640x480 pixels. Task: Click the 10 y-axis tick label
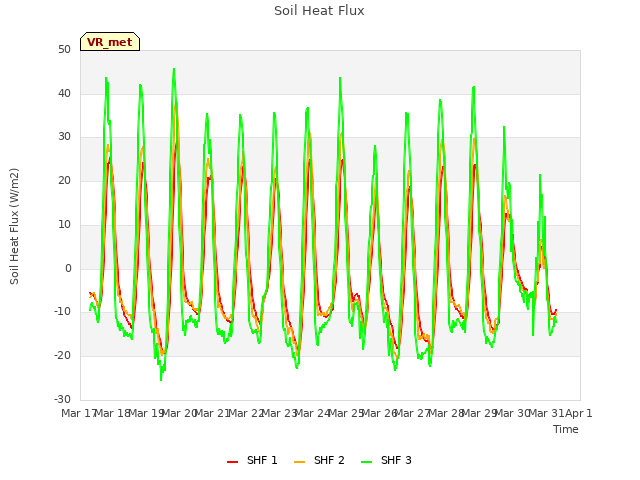pos(64,224)
